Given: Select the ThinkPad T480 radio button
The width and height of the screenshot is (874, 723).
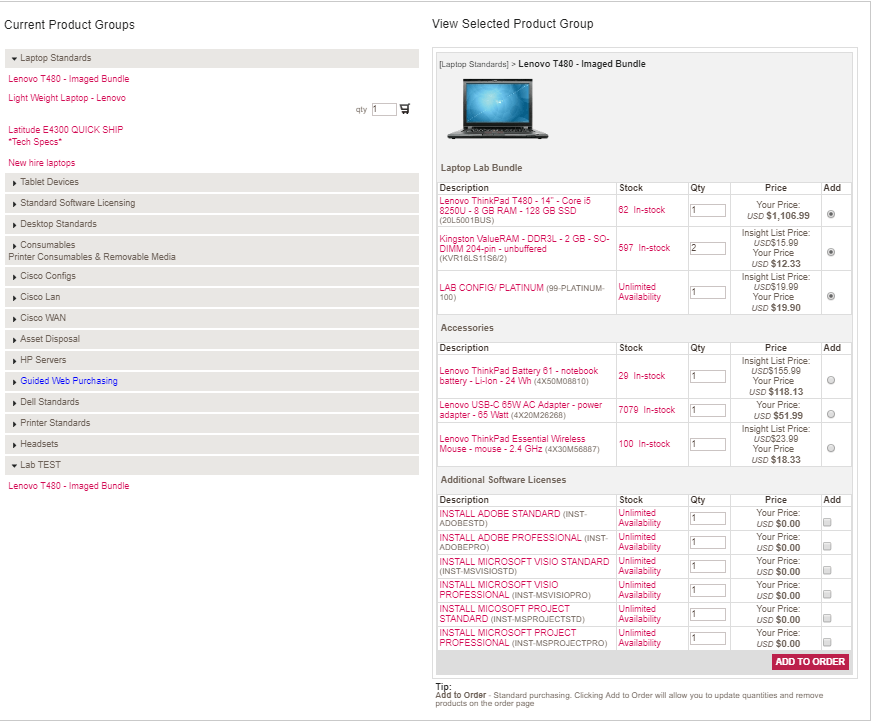Looking at the screenshot, I should click(x=831, y=214).
